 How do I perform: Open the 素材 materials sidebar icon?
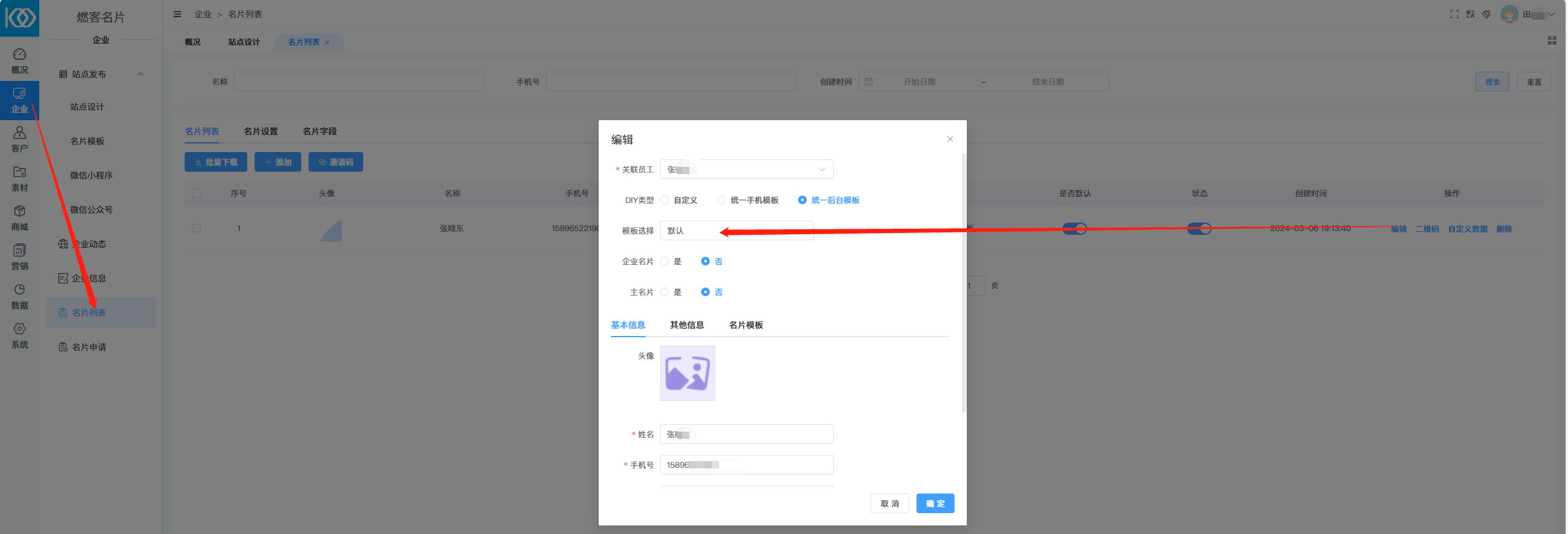click(x=20, y=178)
